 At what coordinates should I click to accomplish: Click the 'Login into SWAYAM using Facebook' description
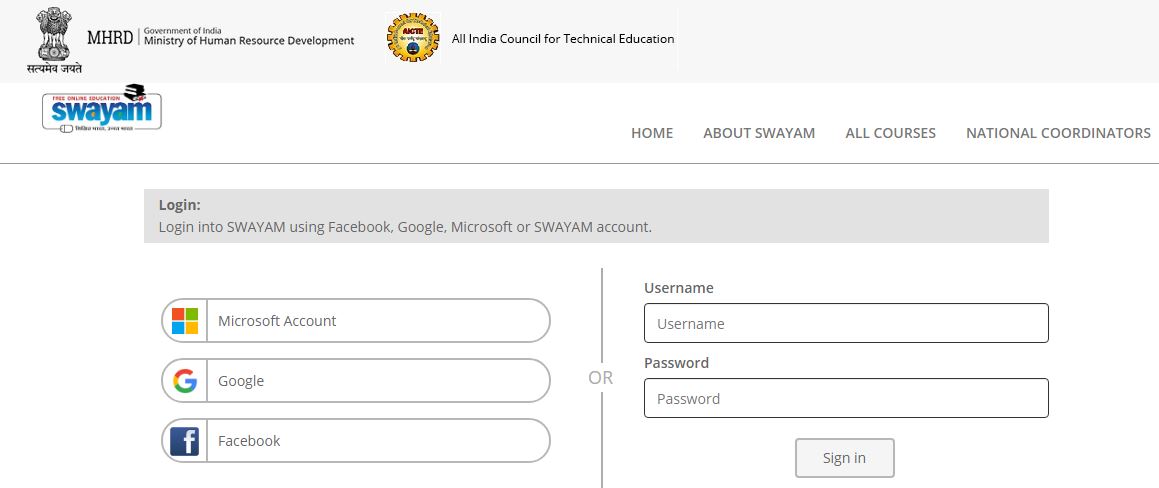405,227
